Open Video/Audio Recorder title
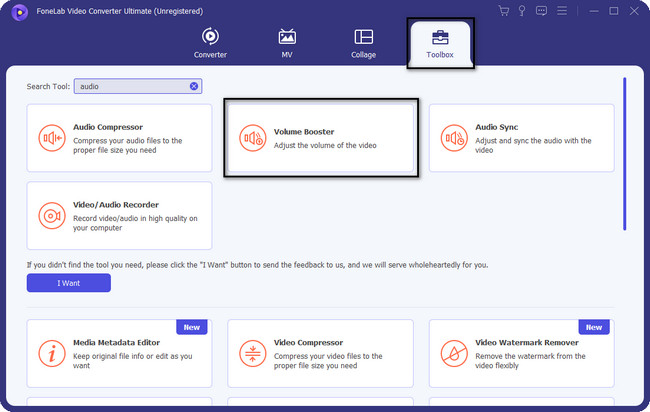This screenshot has width=650, height=412. pos(116,205)
